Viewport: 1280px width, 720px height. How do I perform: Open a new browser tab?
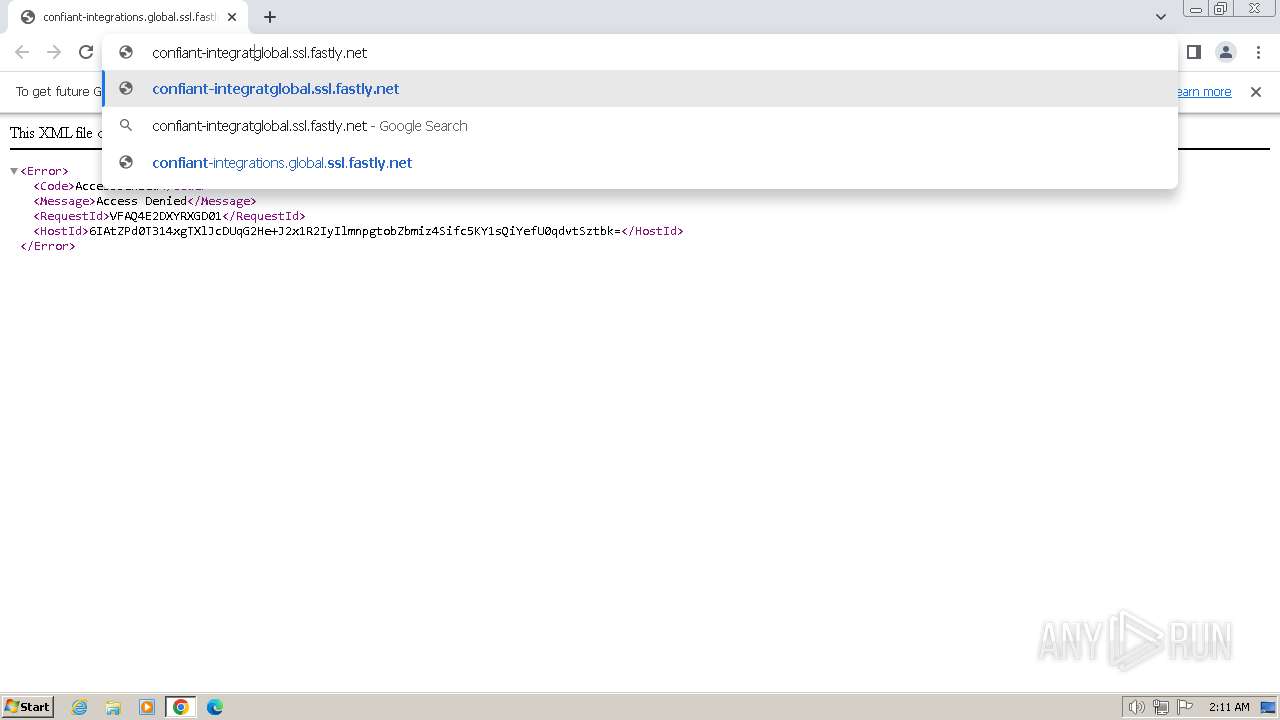point(270,17)
